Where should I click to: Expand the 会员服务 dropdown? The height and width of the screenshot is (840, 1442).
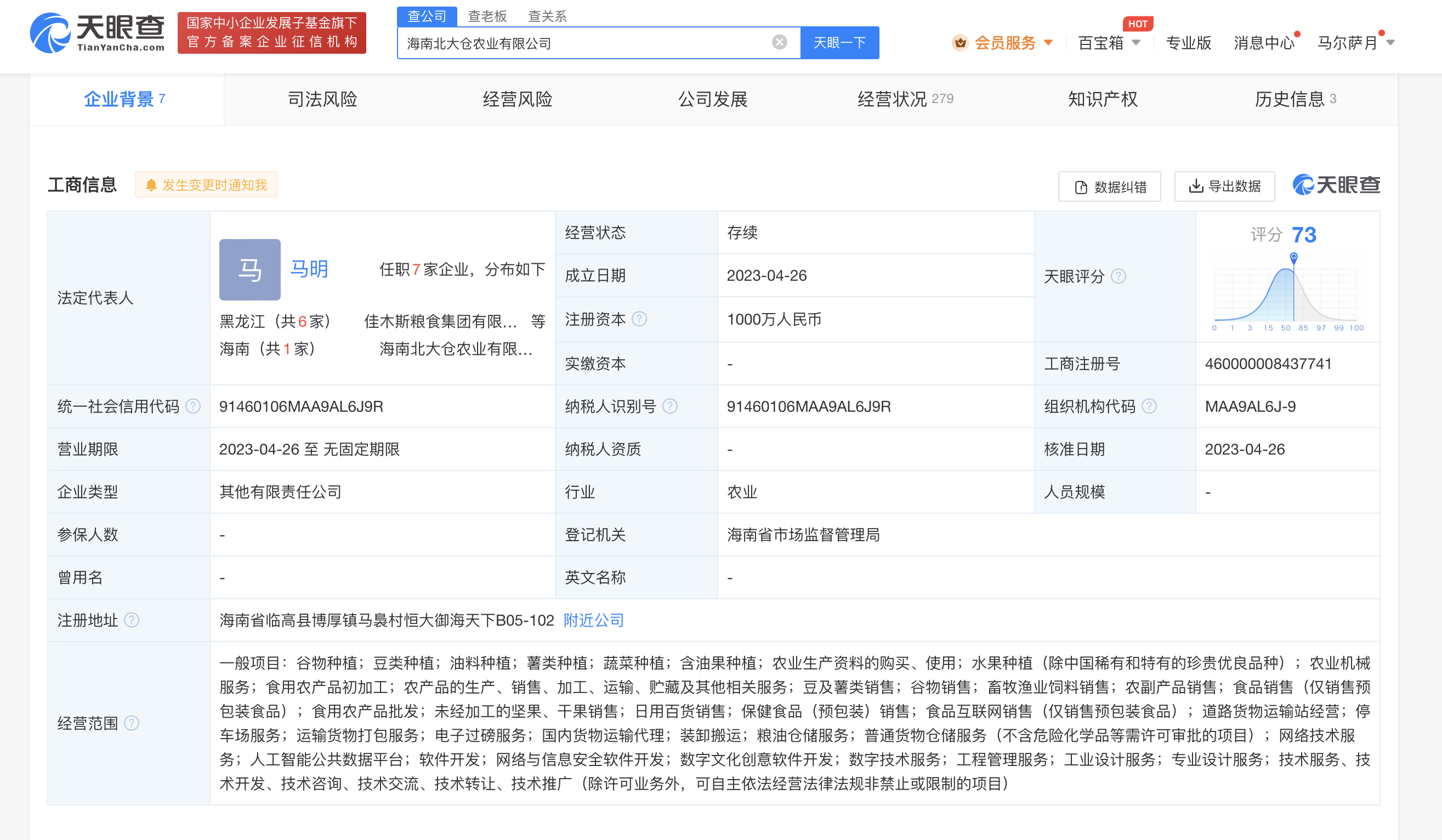[1048, 42]
